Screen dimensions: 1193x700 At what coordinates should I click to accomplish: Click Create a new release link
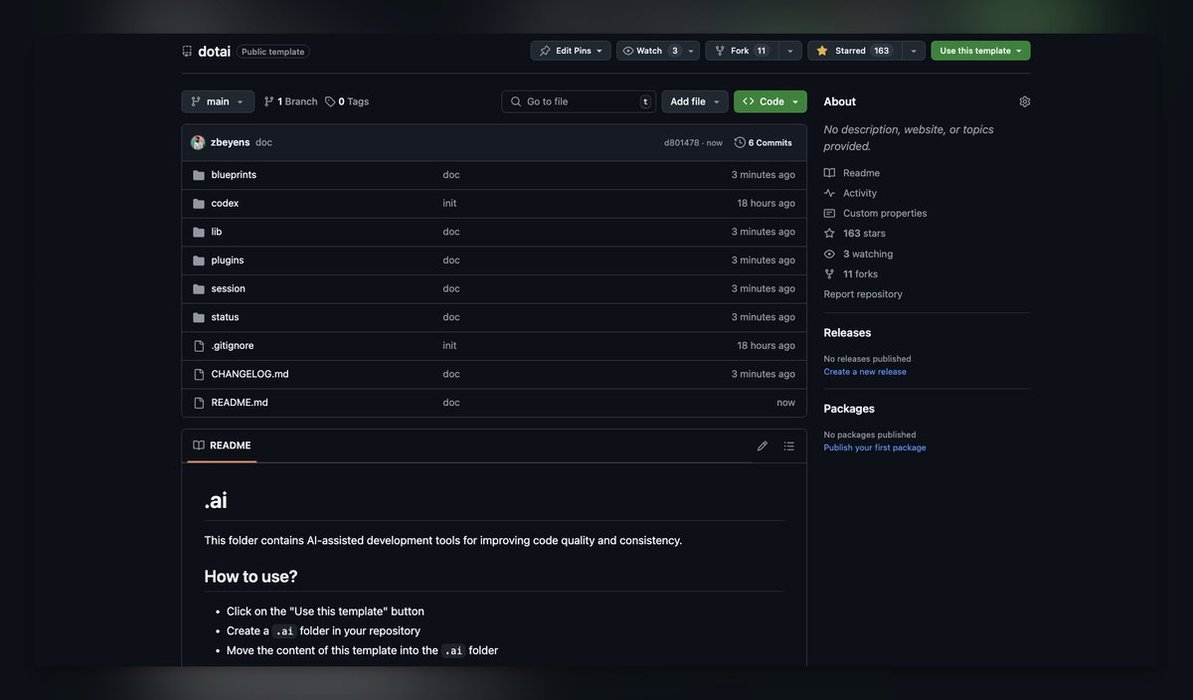865,372
